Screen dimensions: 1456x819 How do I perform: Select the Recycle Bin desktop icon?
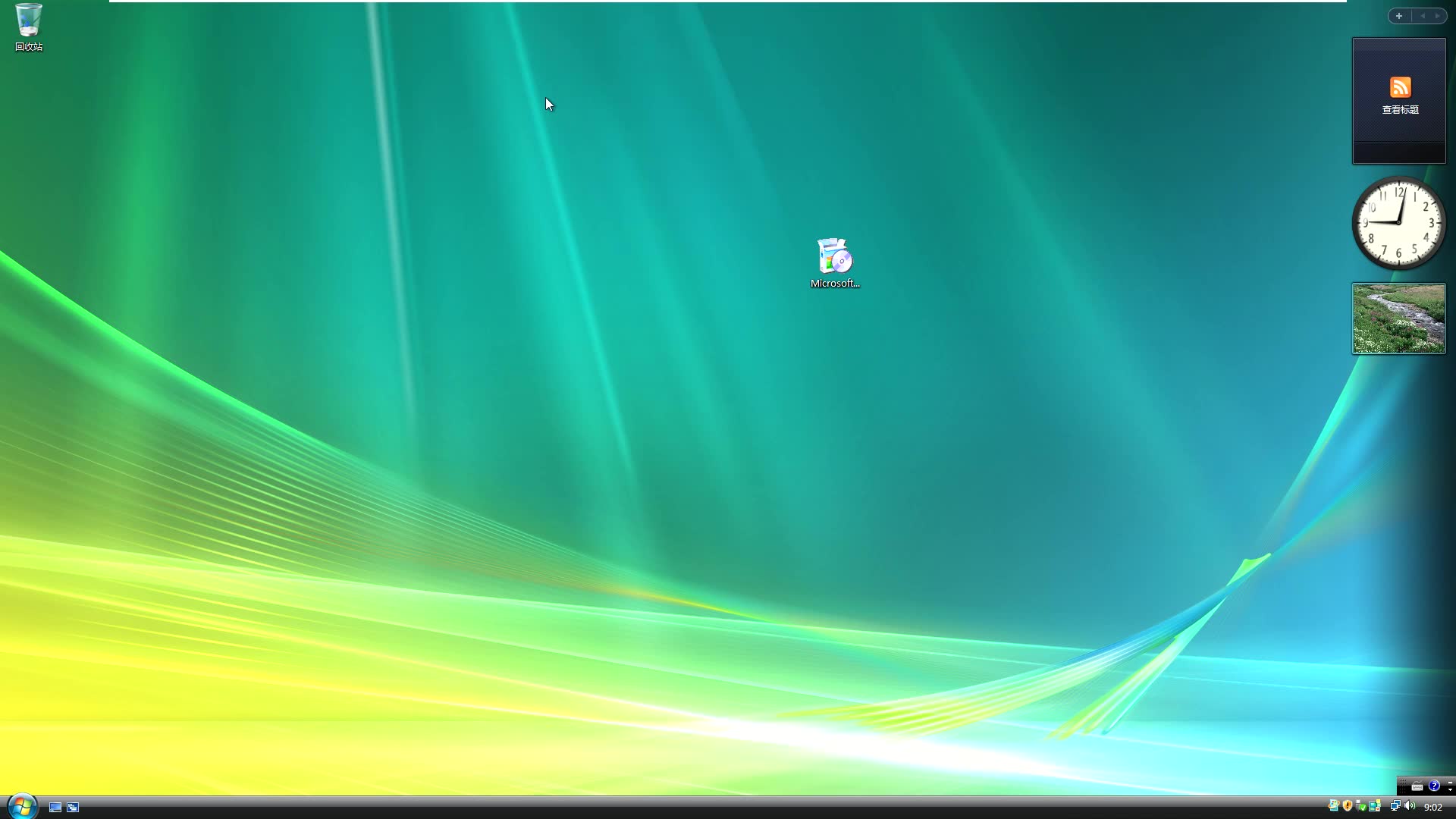tap(29, 21)
